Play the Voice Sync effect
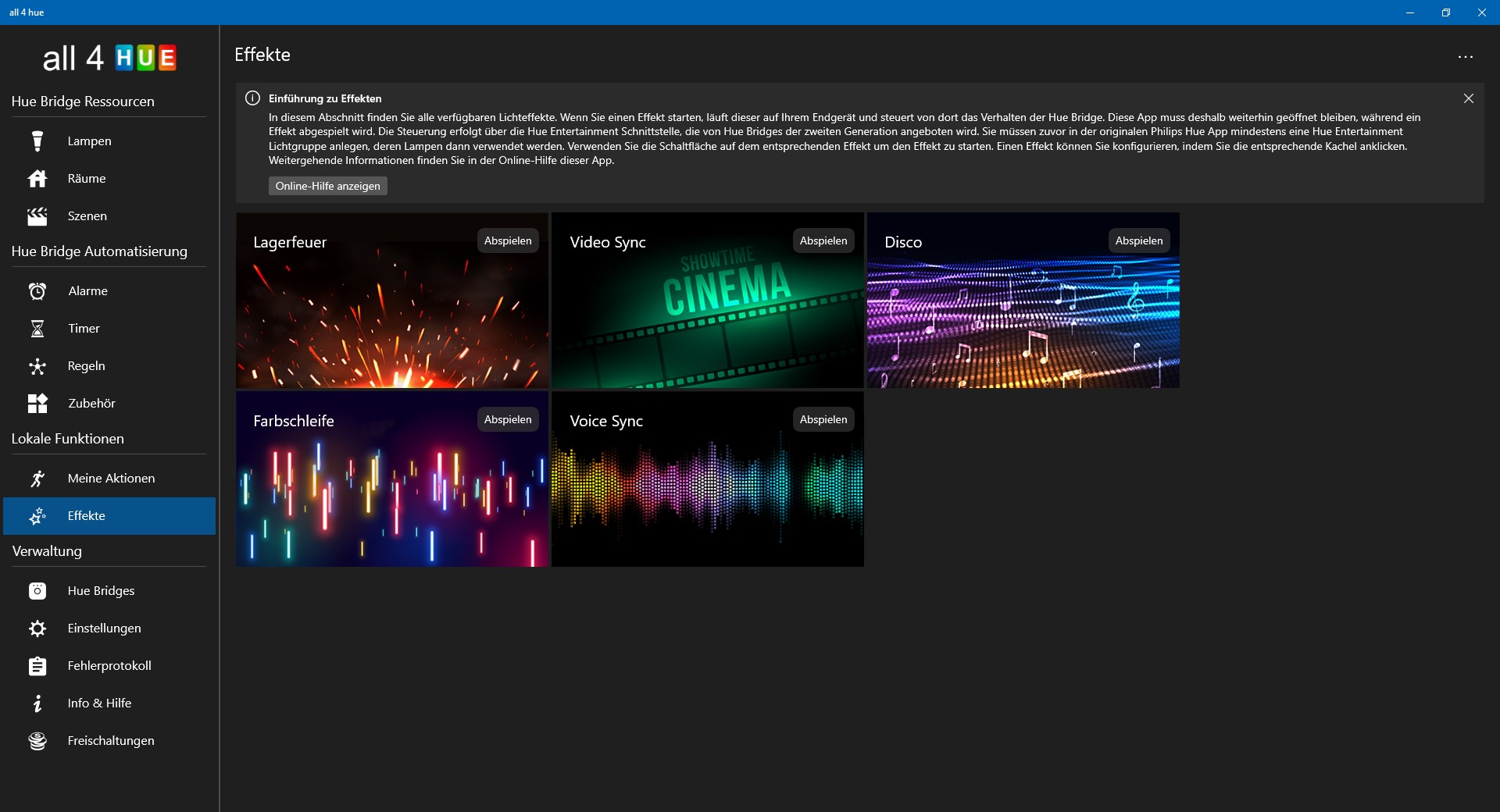Viewport: 1500px width, 812px height. point(823,419)
